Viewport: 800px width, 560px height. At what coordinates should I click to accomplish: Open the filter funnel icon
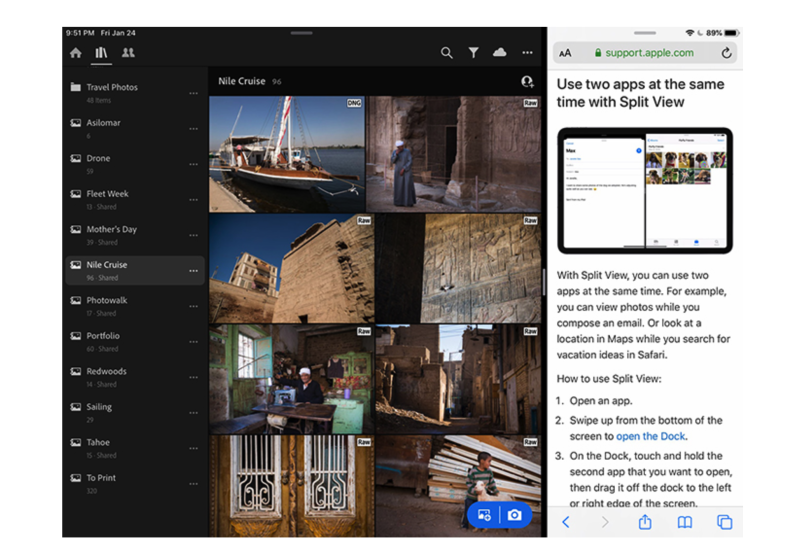tap(473, 53)
